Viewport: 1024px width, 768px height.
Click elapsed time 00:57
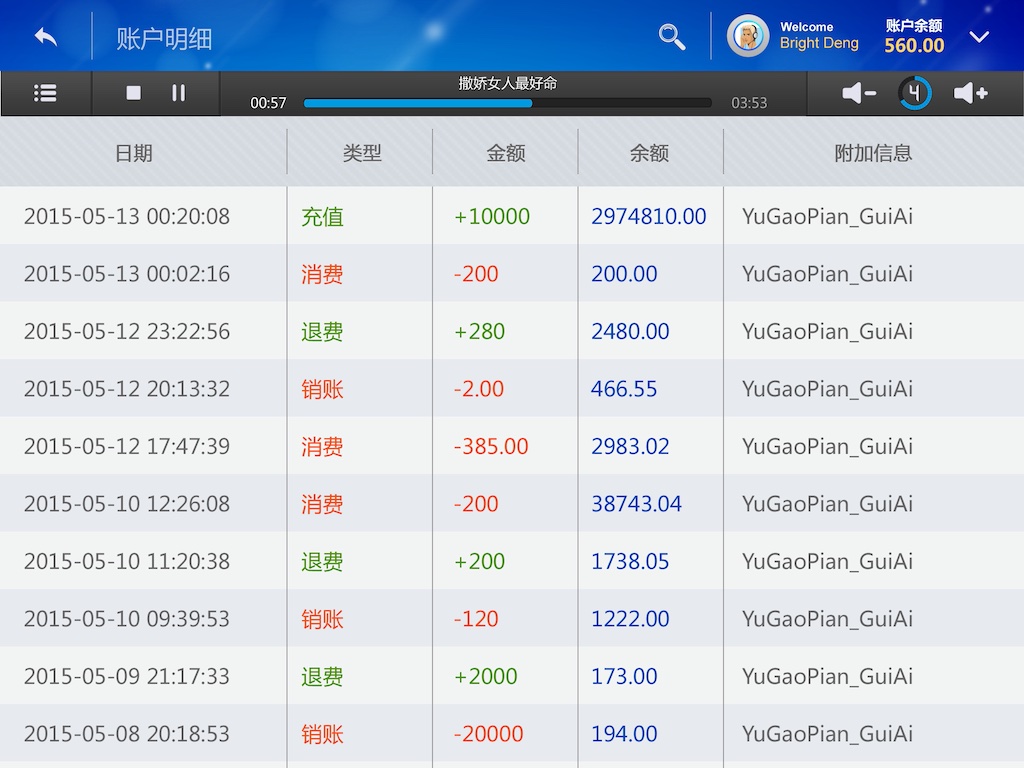tap(268, 103)
